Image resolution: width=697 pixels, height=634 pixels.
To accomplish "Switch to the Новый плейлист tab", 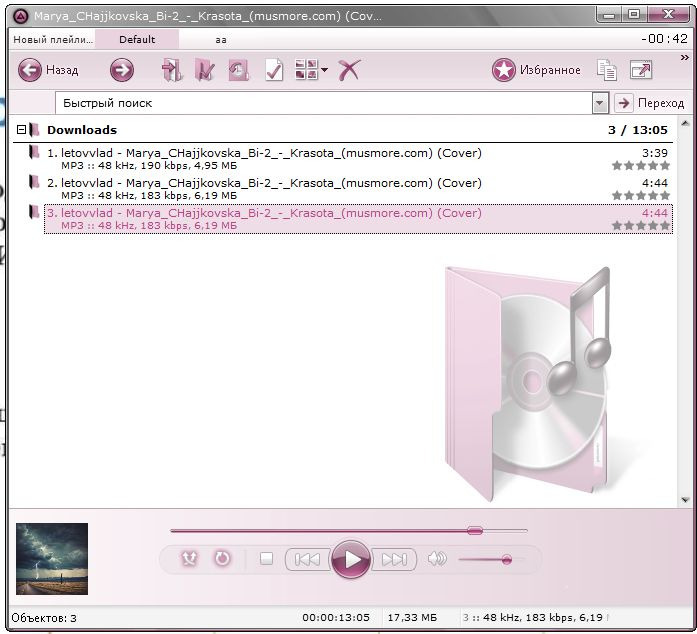I will pyautogui.click(x=50, y=40).
